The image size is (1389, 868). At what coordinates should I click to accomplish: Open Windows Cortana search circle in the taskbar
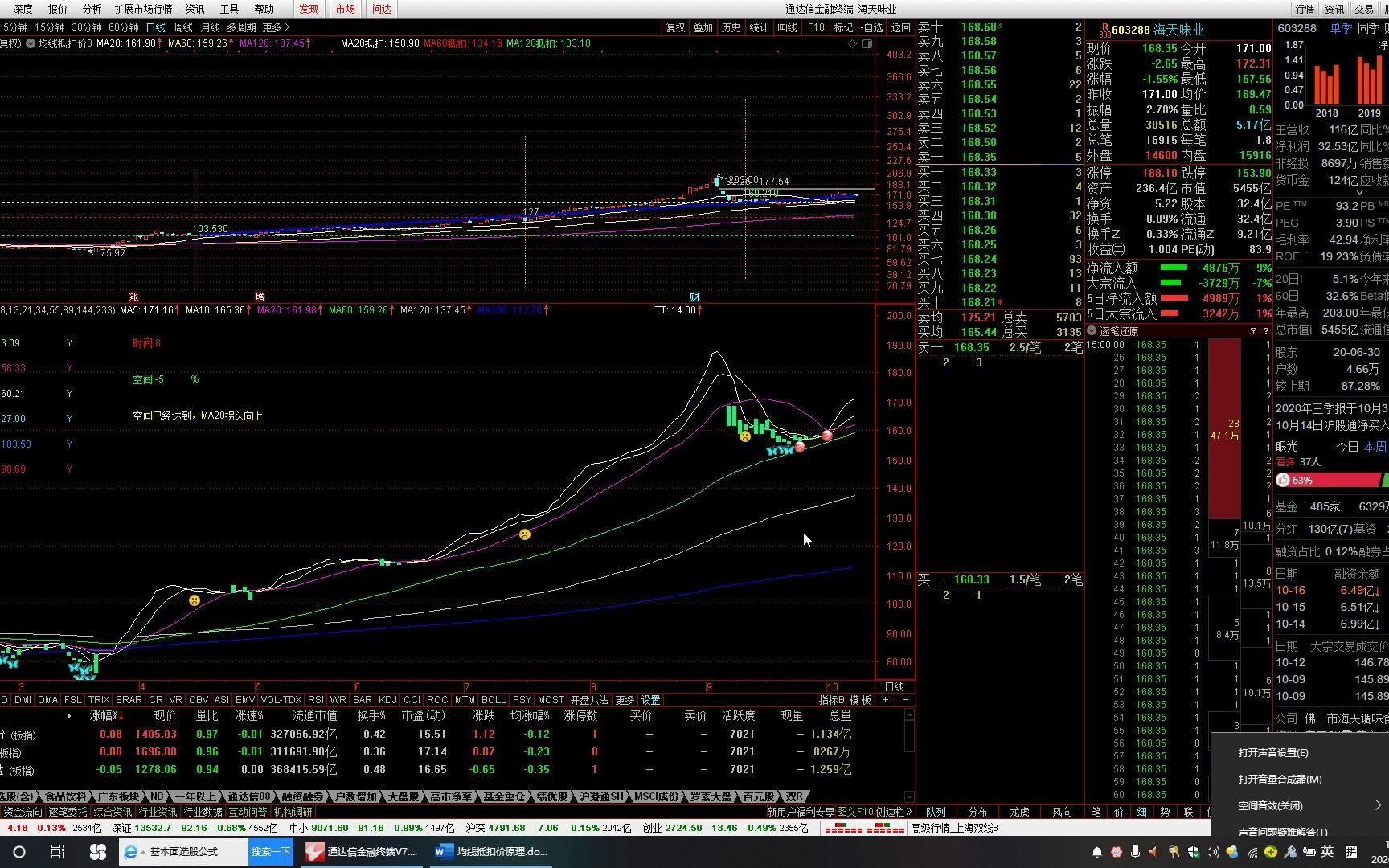coord(19,852)
